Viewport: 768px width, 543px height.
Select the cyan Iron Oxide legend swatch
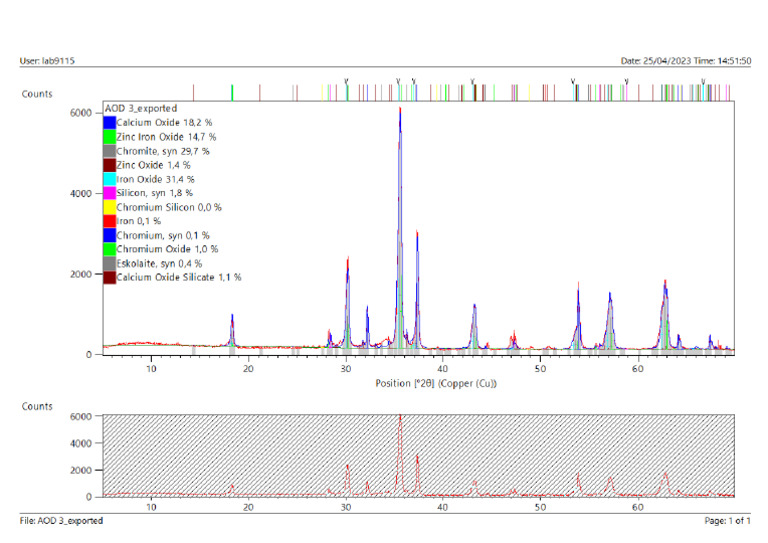[x=109, y=178]
